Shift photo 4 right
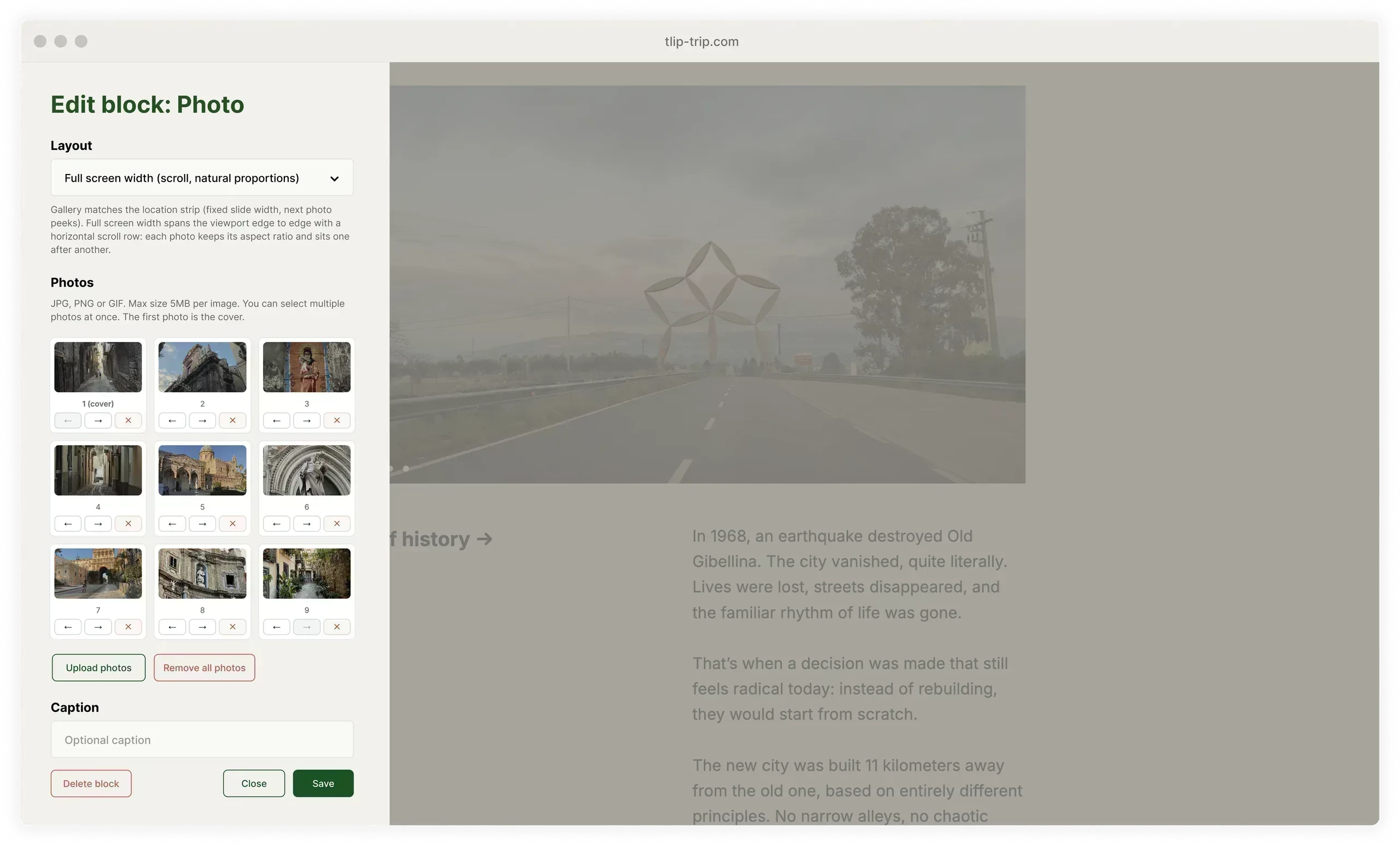 (98, 524)
